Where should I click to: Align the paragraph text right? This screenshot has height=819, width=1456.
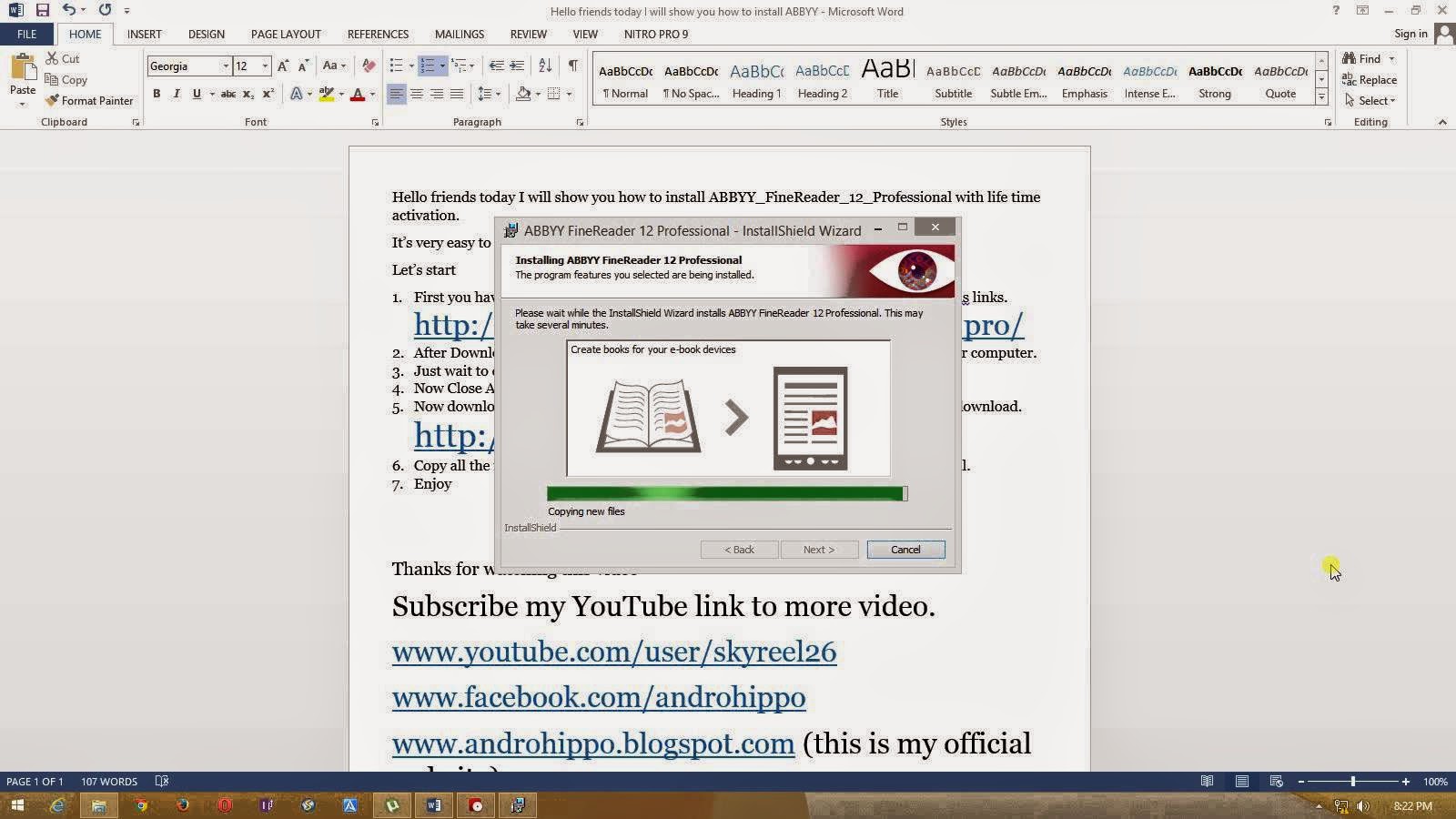(437, 94)
